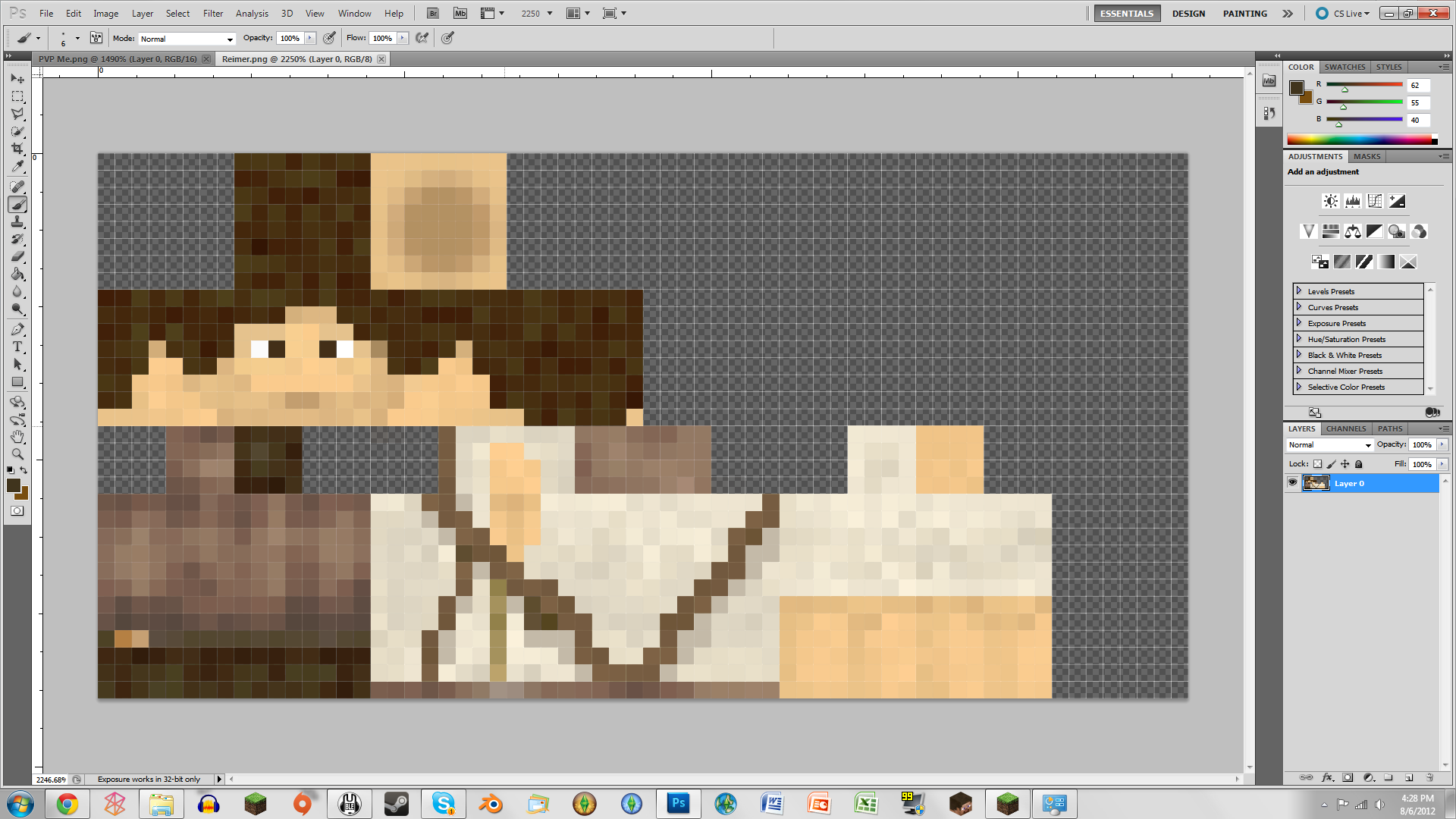Hide Layer 0 with eye icon

pos(1292,483)
